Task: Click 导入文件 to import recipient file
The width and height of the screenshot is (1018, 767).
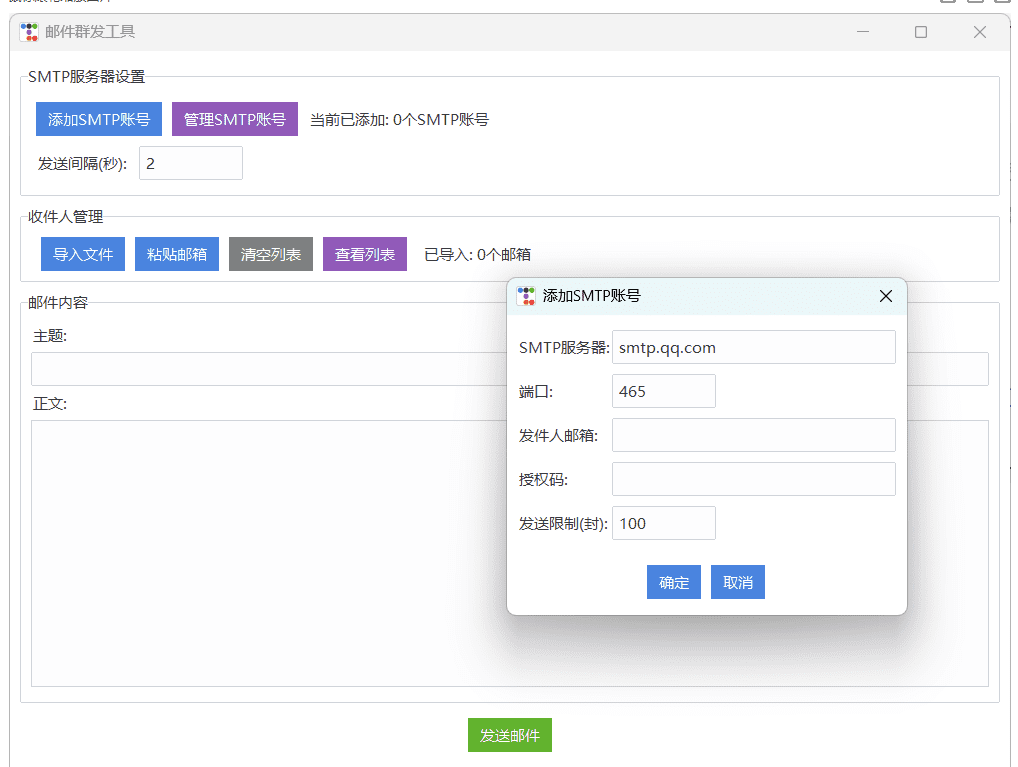Action: click(x=82, y=254)
